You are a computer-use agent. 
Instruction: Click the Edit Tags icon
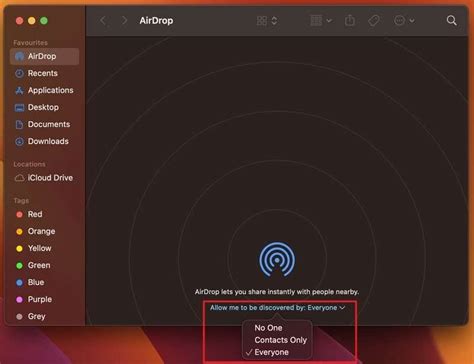[x=374, y=21]
